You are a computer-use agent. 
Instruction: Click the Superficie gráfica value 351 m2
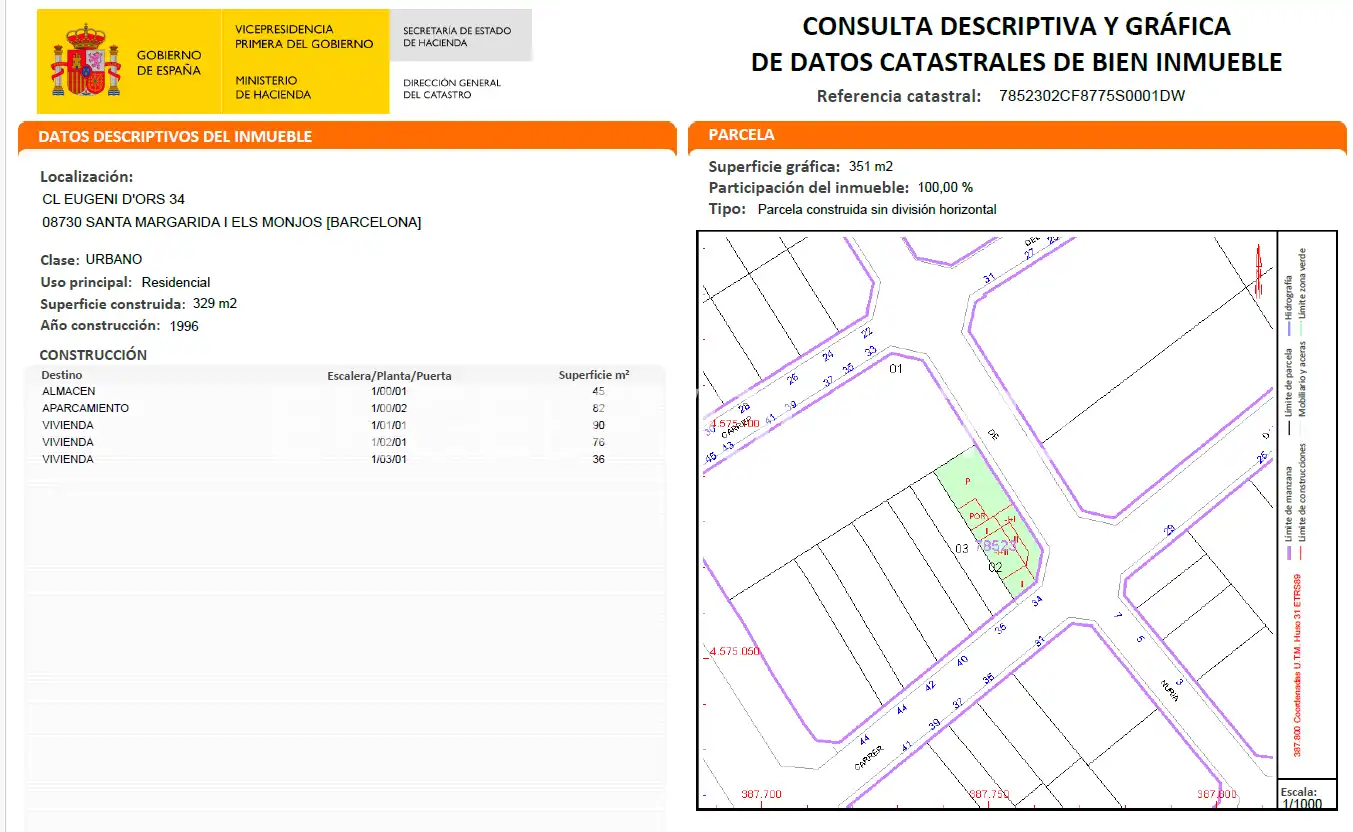click(x=871, y=166)
